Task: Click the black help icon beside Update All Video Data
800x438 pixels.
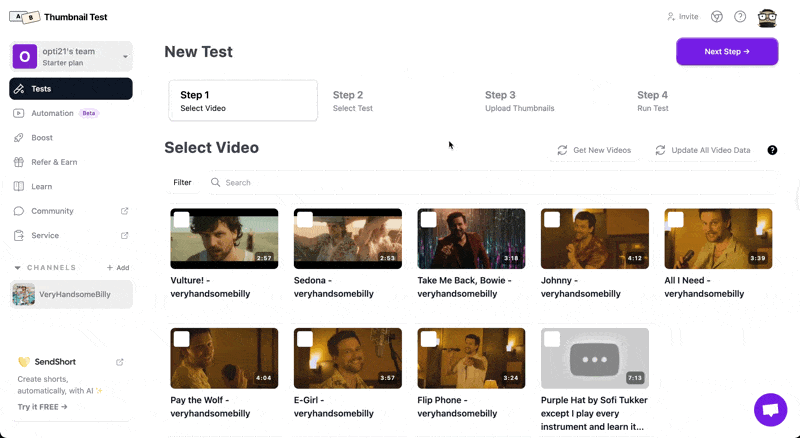Action: click(772, 150)
